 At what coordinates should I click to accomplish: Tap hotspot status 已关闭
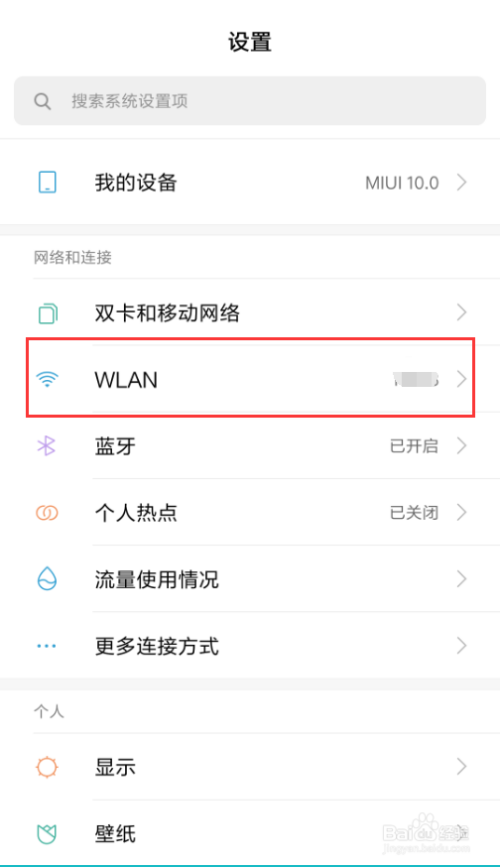(414, 513)
